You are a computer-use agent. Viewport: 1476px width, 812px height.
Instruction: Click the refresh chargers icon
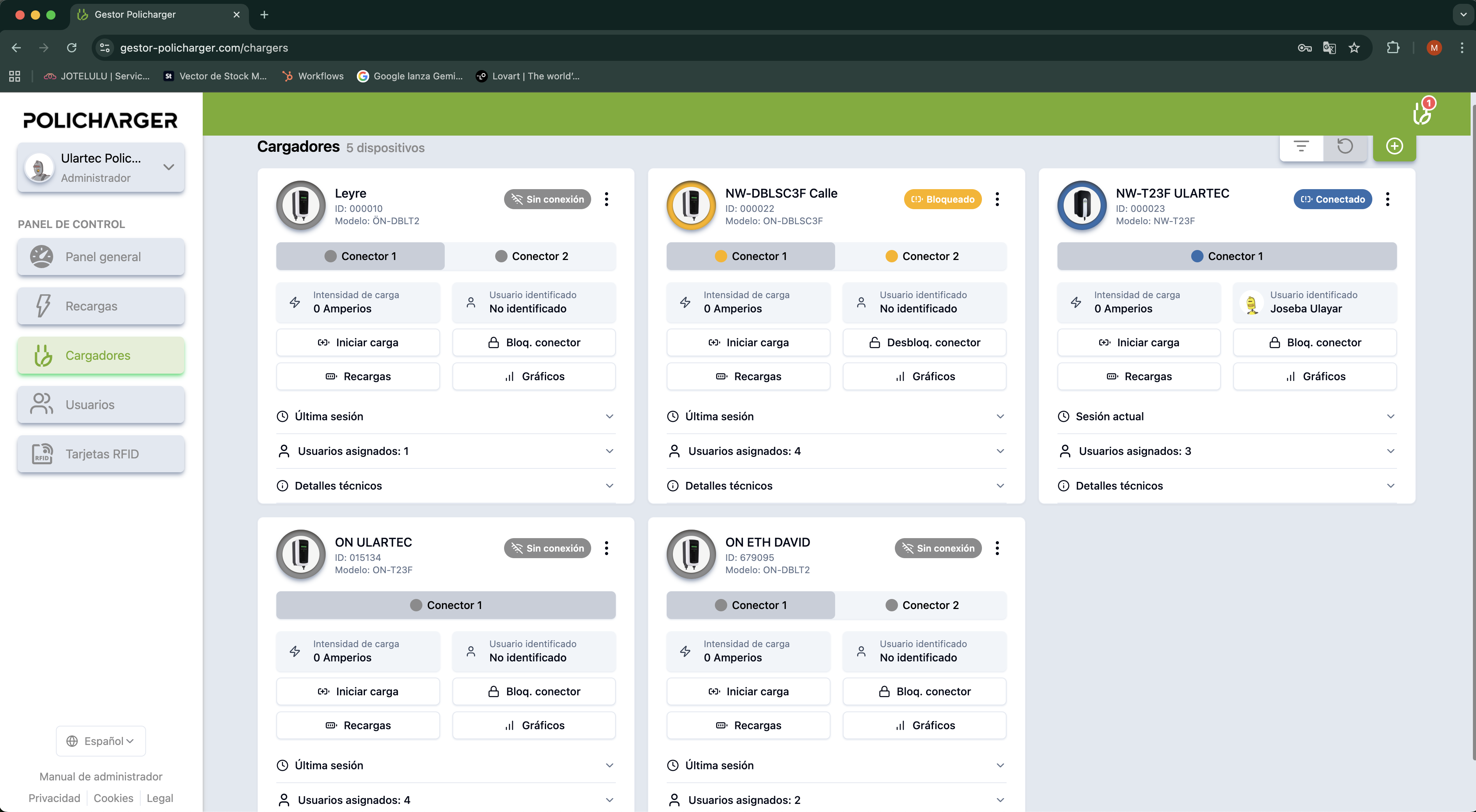1344,146
